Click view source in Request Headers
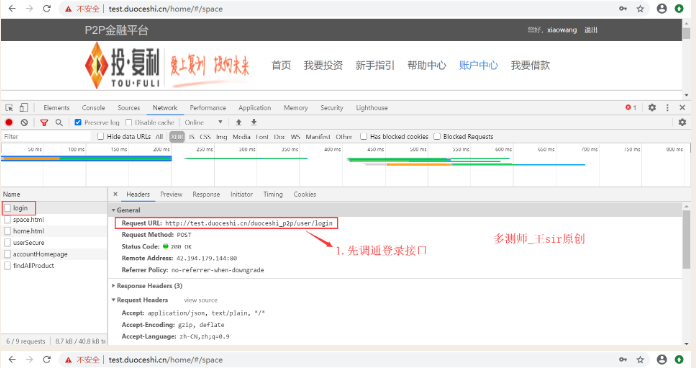This screenshot has width=696, height=368. coord(201,300)
